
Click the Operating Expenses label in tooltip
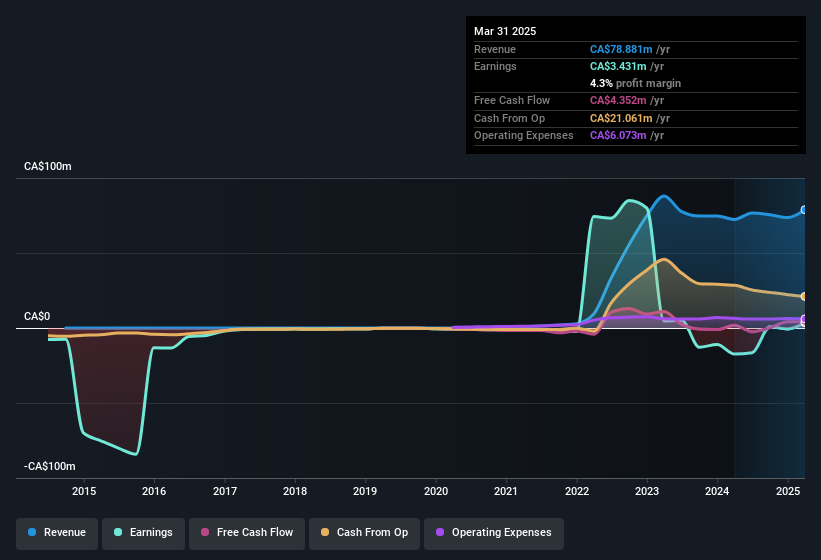[524, 136]
